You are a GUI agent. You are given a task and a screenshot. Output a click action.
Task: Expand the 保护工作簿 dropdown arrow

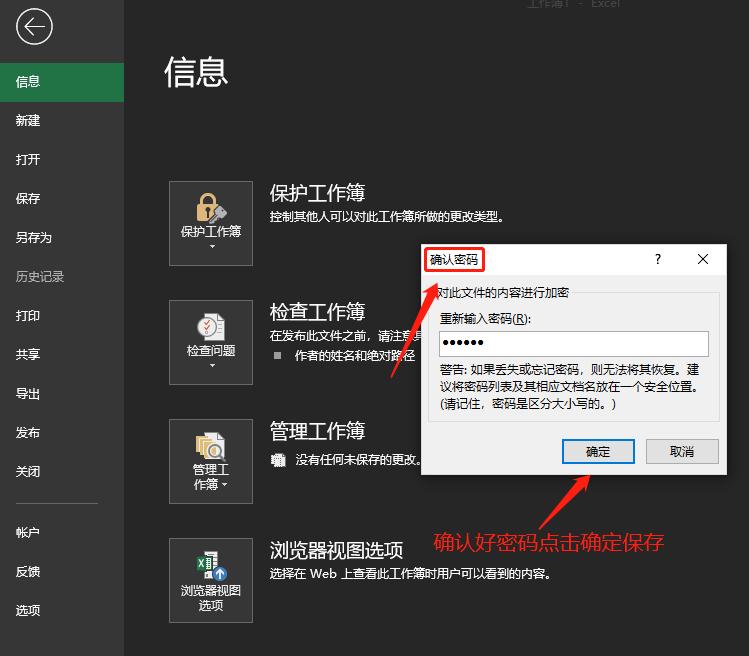click(213, 247)
